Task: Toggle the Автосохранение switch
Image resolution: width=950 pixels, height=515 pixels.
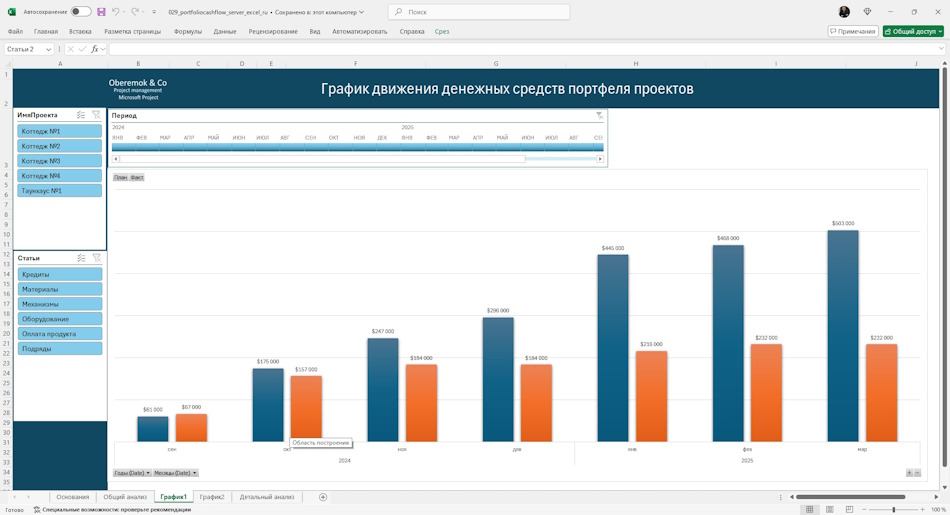Action: (81, 12)
